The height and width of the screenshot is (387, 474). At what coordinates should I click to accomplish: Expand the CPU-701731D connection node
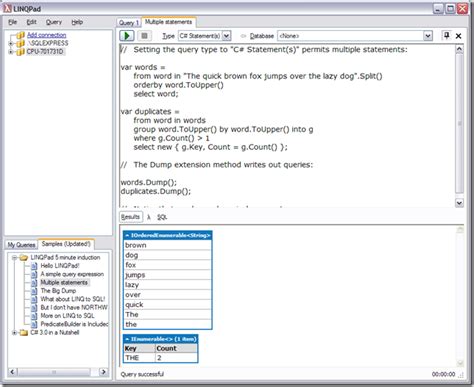click(x=11, y=52)
